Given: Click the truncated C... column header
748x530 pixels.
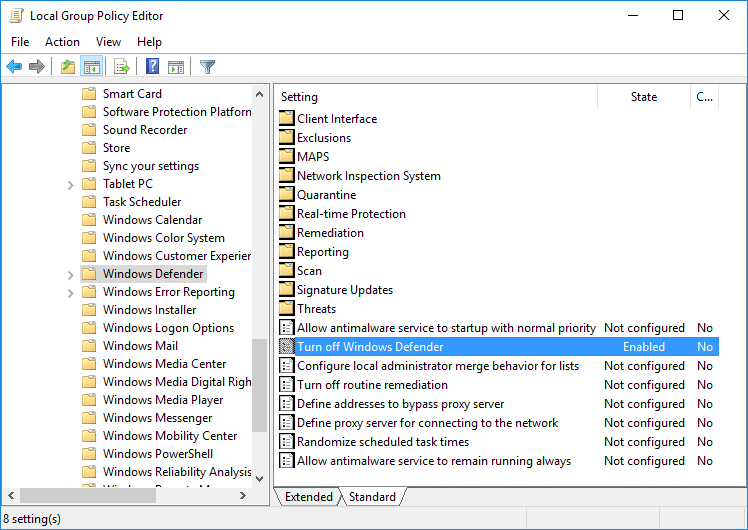Looking at the screenshot, I should pos(705,97).
